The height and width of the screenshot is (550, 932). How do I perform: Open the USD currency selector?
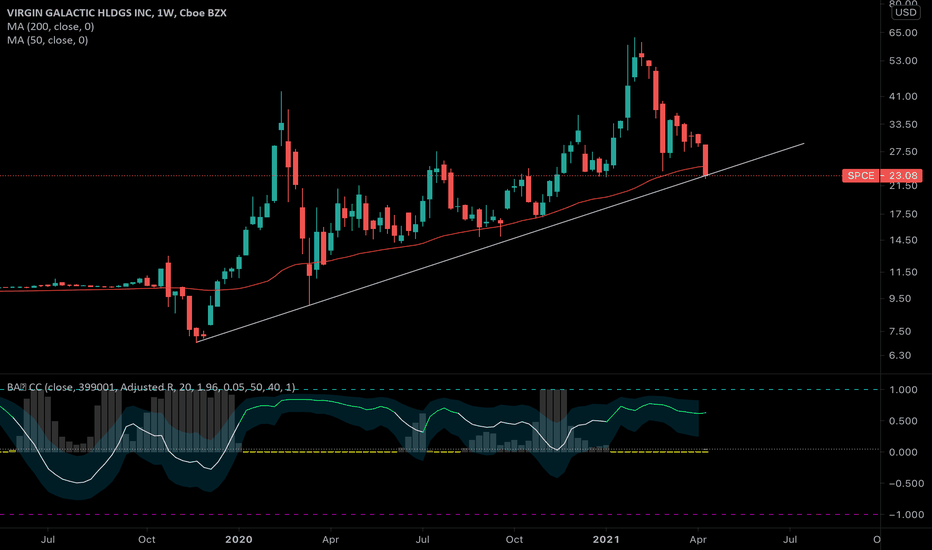[x=906, y=12]
